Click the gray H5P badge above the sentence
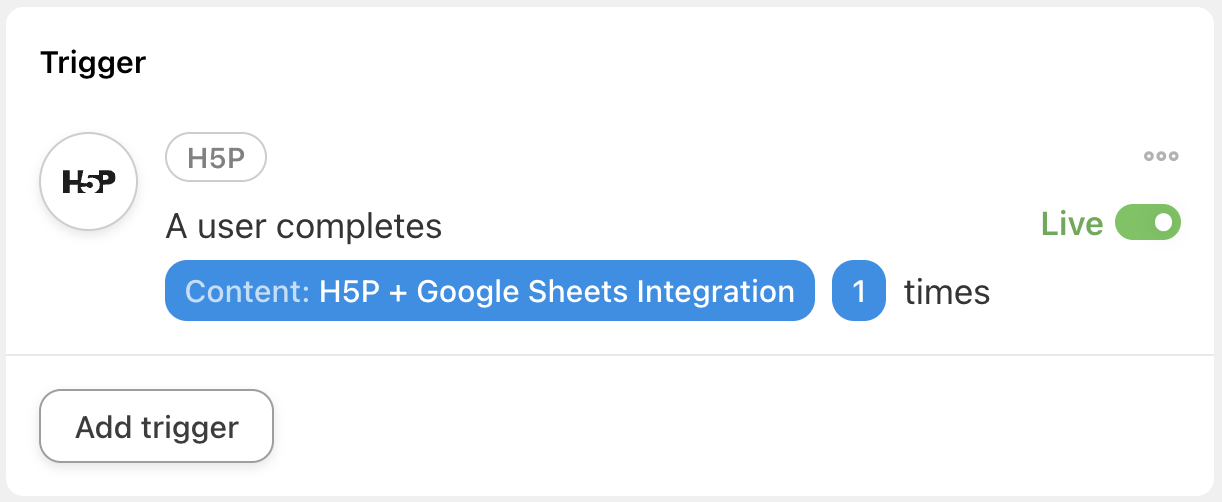The height and width of the screenshot is (502, 1222). 215,157
